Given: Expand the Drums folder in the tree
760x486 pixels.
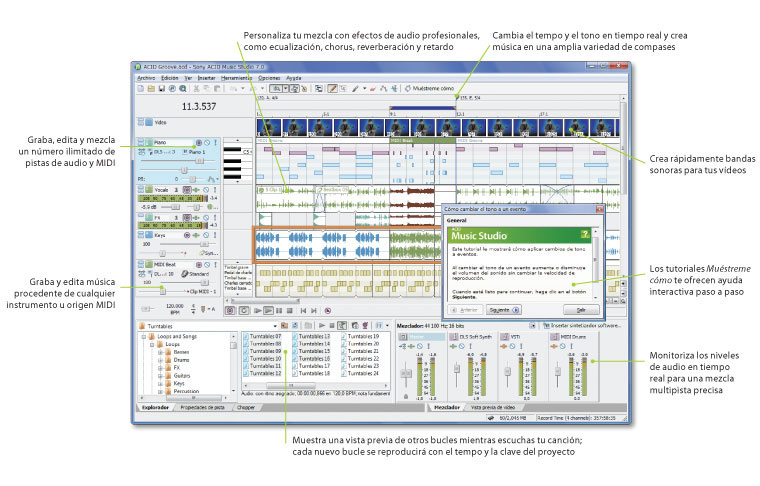Looking at the screenshot, I should pyautogui.click(x=160, y=360).
